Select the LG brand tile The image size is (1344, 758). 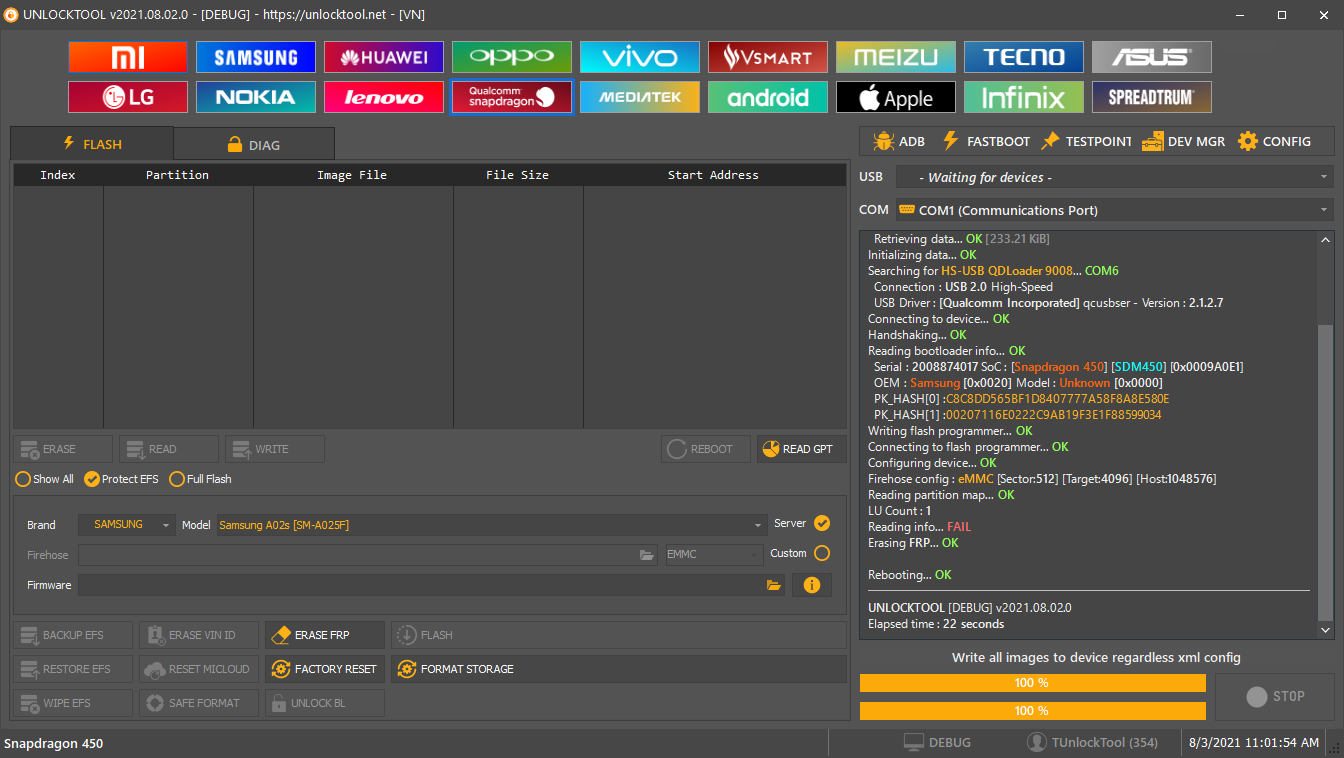point(128,97)
